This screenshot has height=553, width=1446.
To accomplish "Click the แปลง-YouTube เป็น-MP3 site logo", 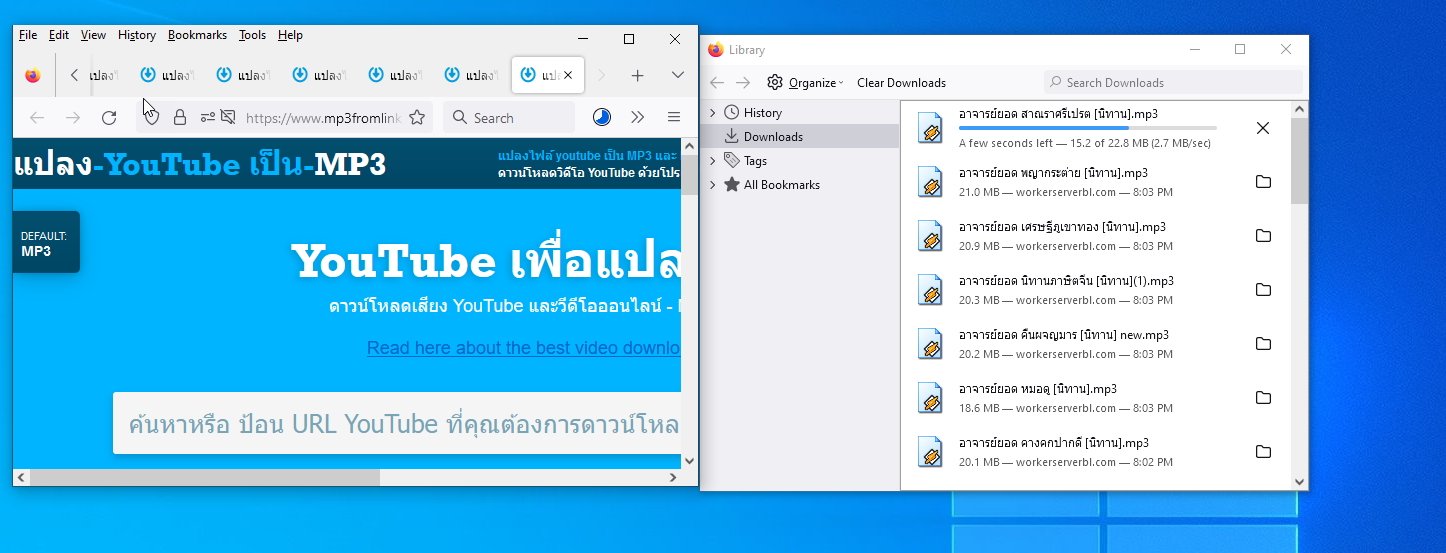I will click(200, 164).
